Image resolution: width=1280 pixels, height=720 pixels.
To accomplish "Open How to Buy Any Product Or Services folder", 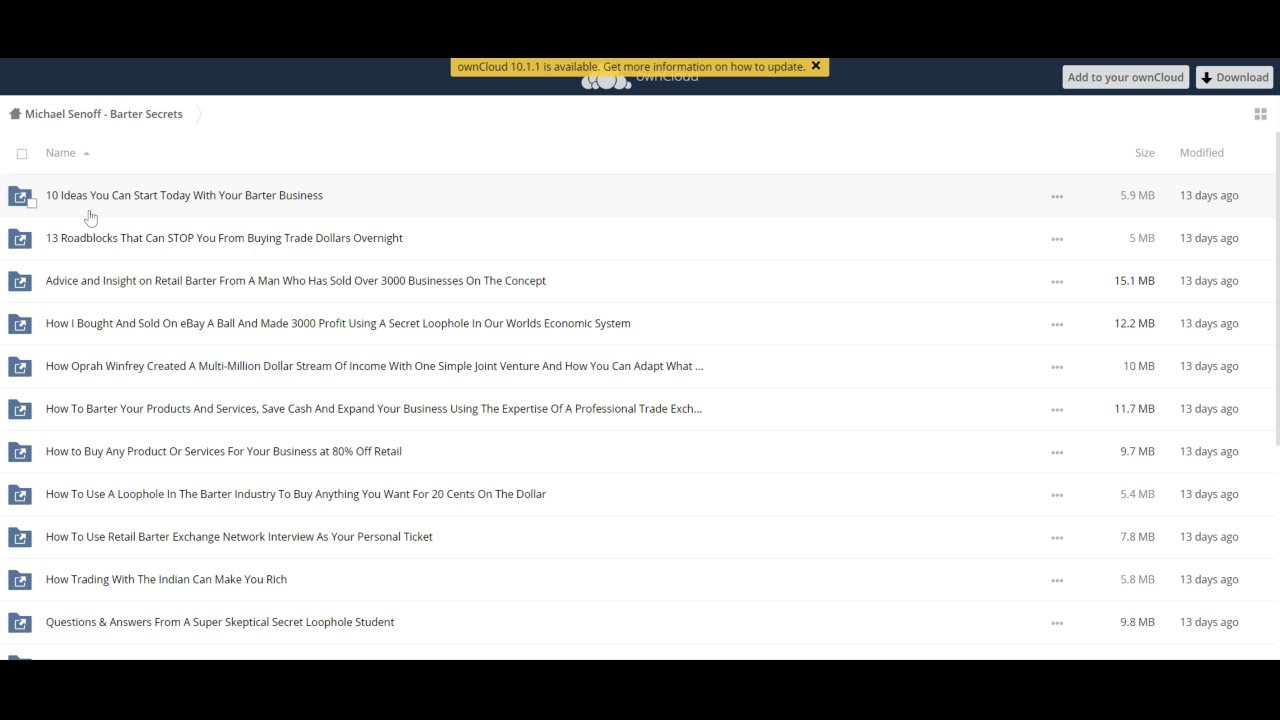I will [x=224, y=452].
